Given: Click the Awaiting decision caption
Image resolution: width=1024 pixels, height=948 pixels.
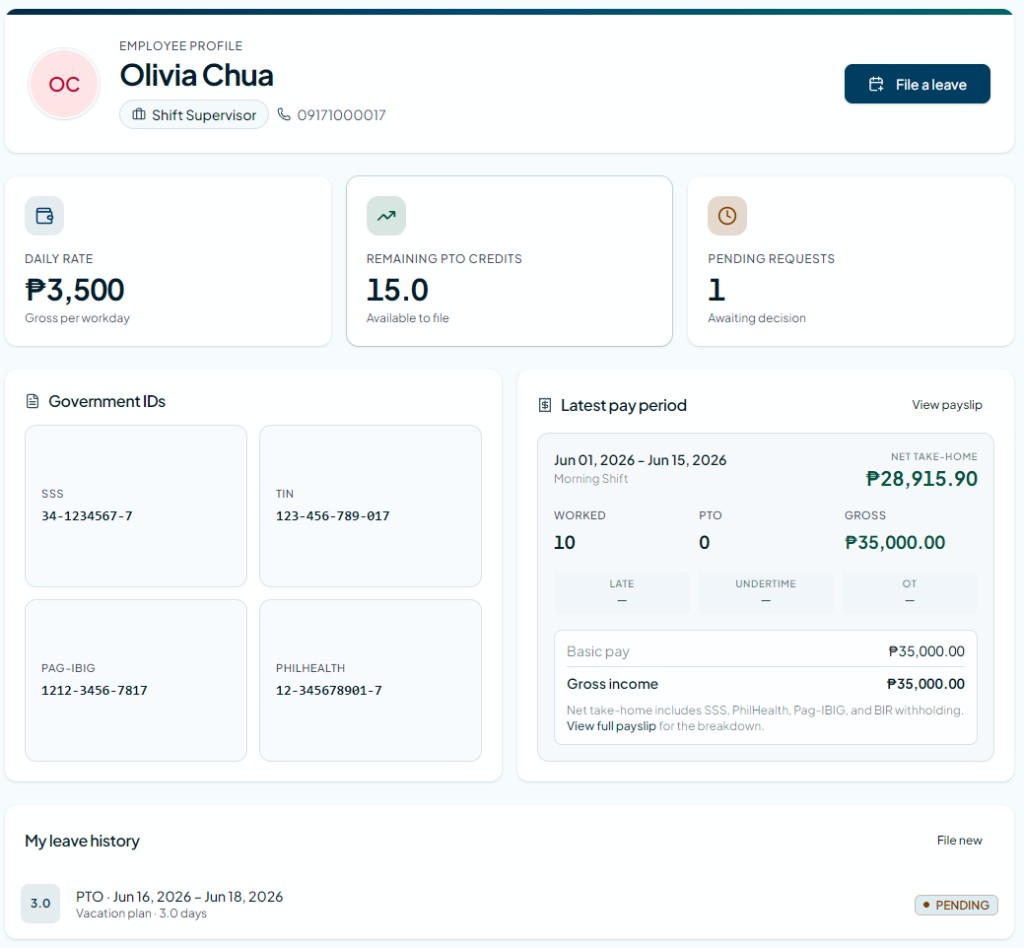Looking at the screenshot, I should pos(756,318).
